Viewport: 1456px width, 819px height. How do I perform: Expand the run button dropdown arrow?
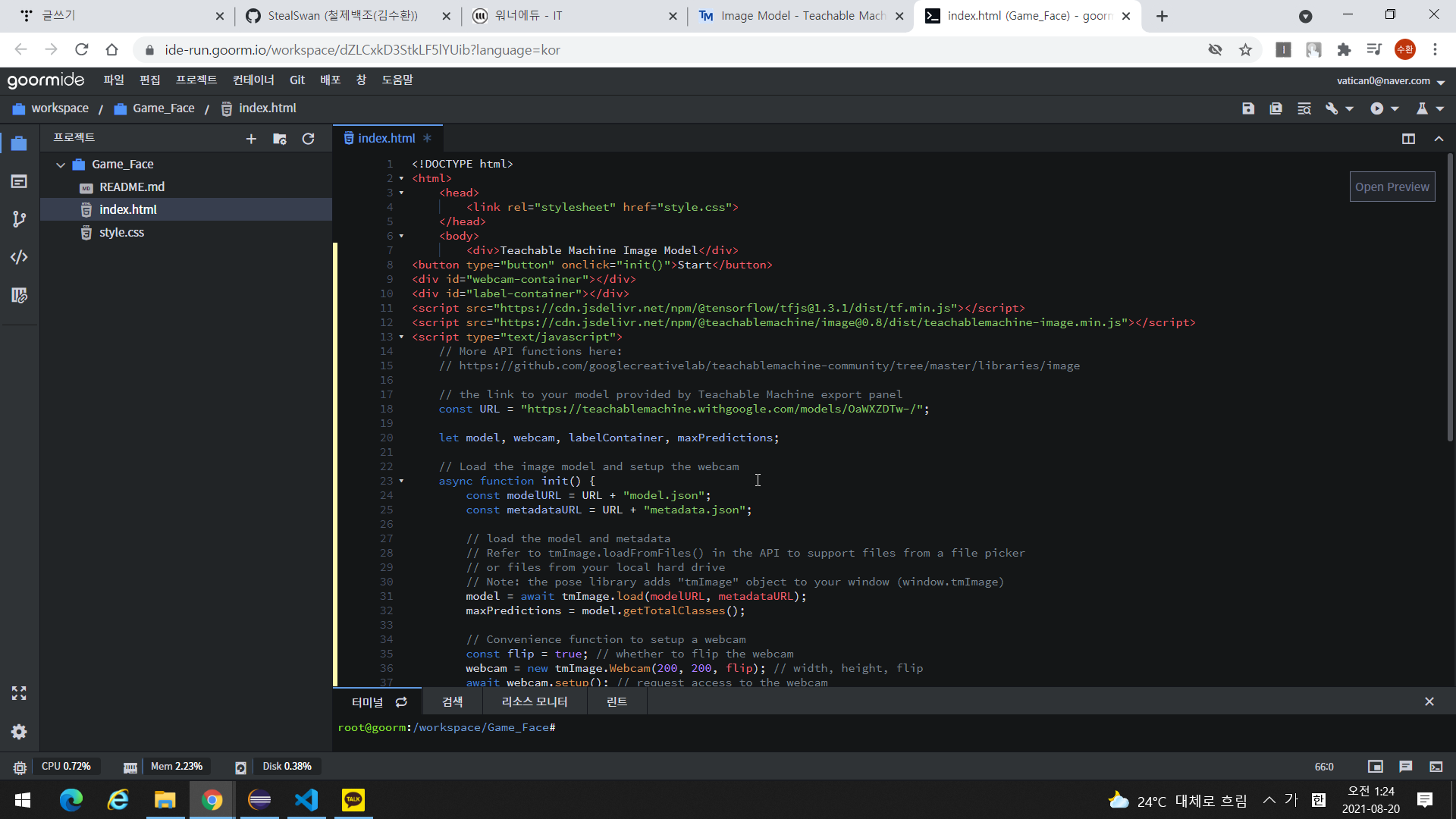click(x=1395, y=109)
